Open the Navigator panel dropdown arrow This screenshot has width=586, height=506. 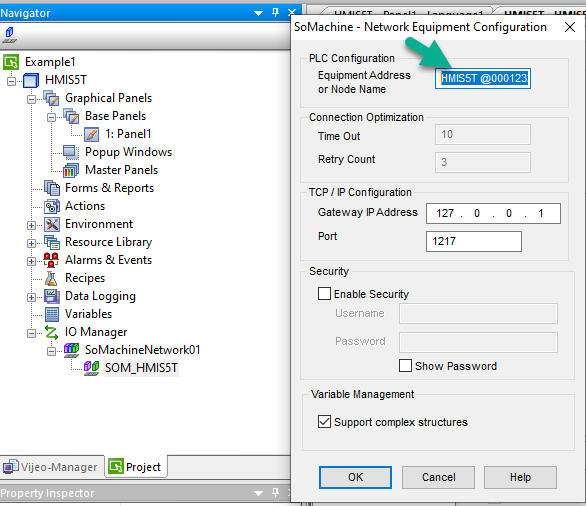[x=258, y=13]
